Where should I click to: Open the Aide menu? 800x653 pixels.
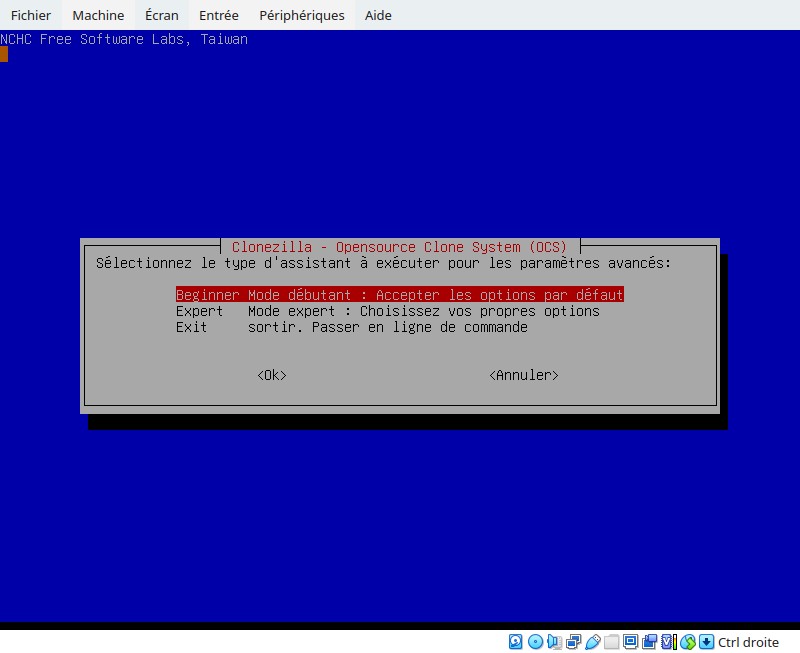coord(378,15)
